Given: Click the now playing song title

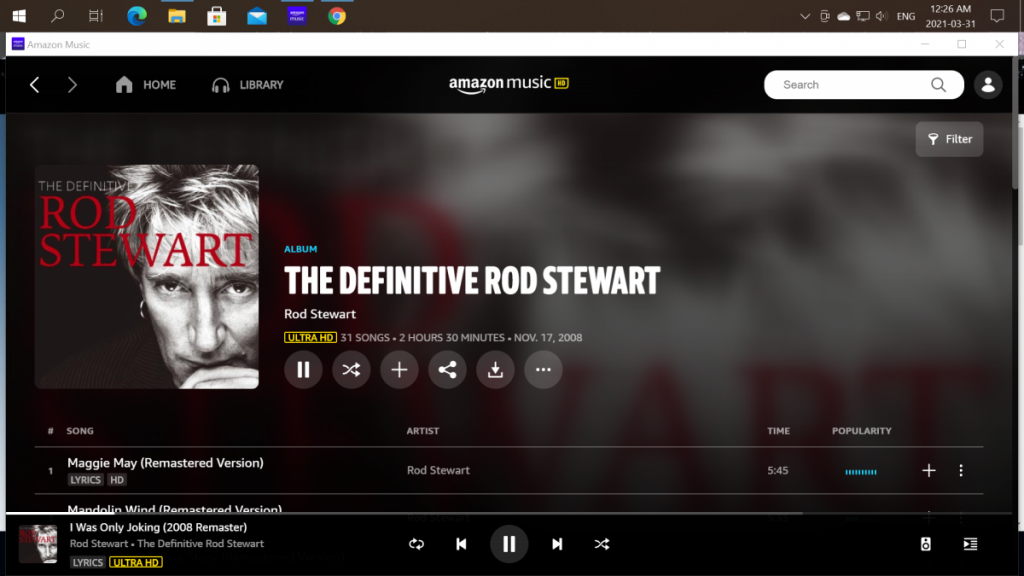Looking at the screenshot, I should [159, 527].
